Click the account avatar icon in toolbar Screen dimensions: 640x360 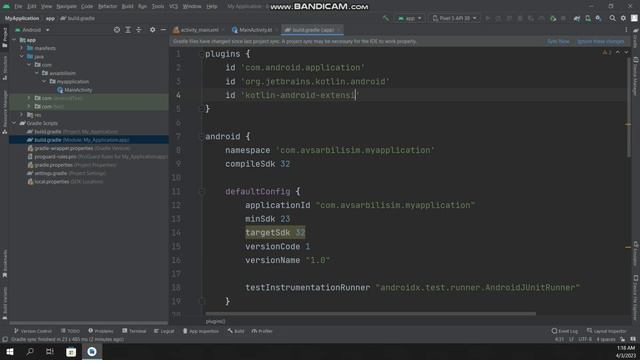pyautogui.click(x=634, y=18)
